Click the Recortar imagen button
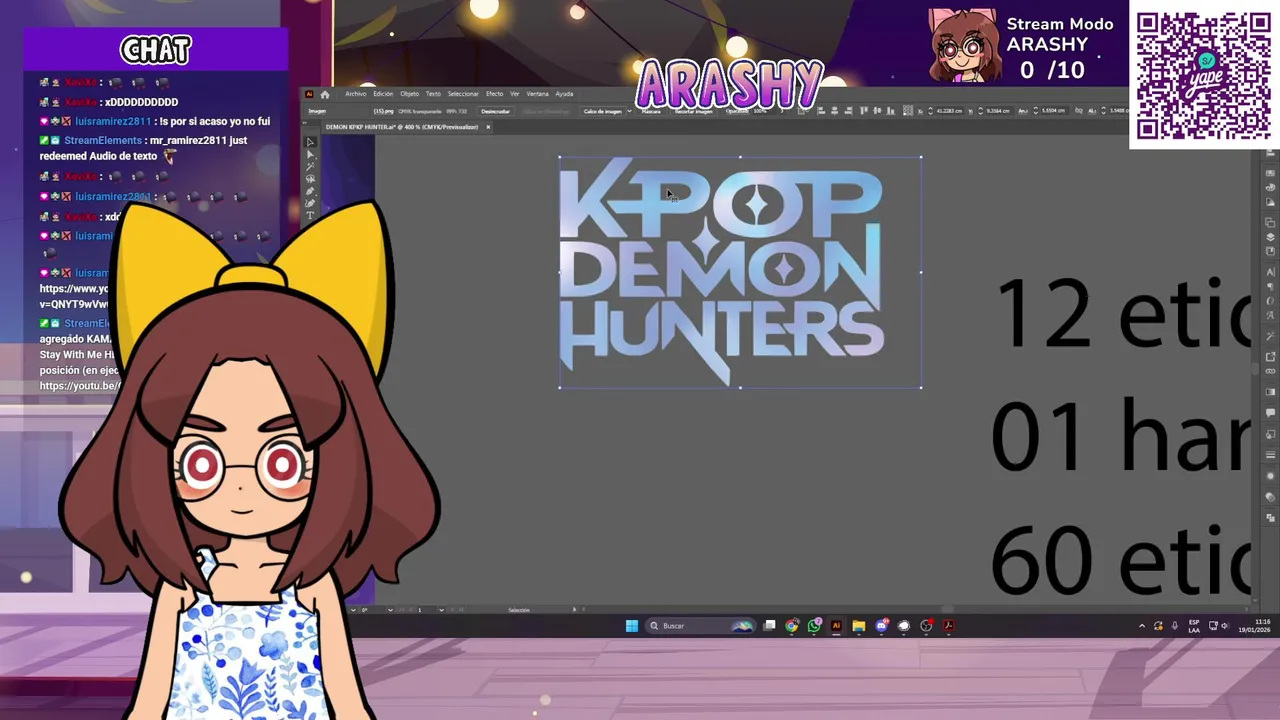The image size is (1280, 720). (x=694, y=111)
